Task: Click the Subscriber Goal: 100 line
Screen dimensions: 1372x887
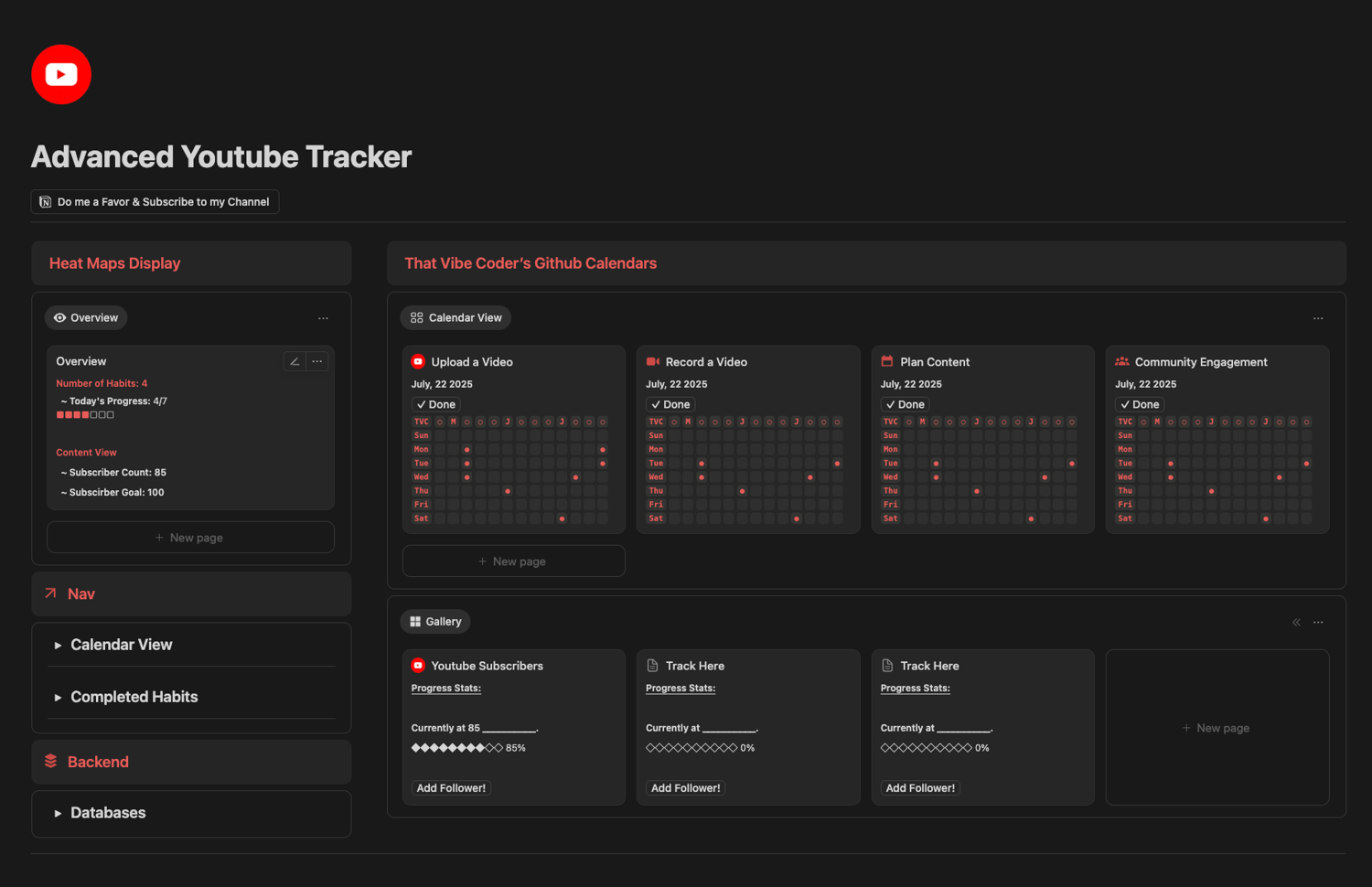Action: click(x=113, y=493)
